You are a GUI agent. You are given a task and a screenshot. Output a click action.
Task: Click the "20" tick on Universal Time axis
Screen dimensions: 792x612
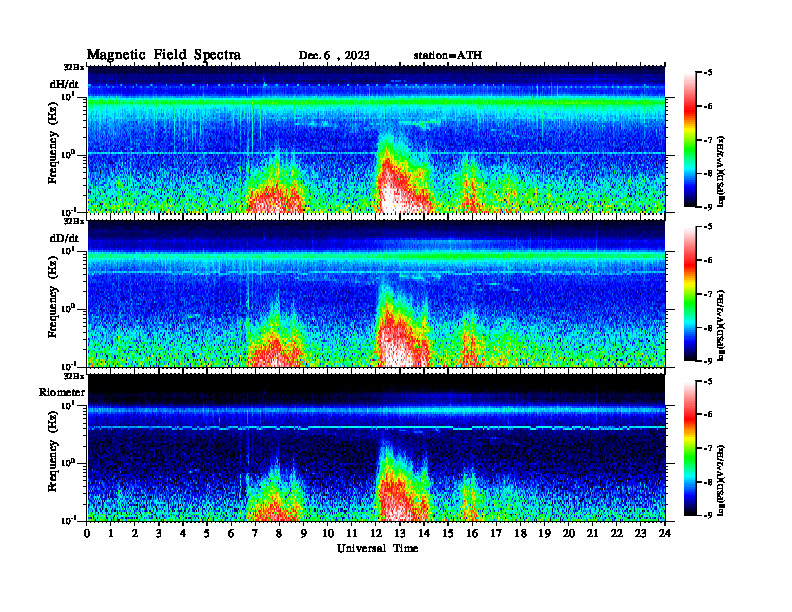[x=569, y=533]
